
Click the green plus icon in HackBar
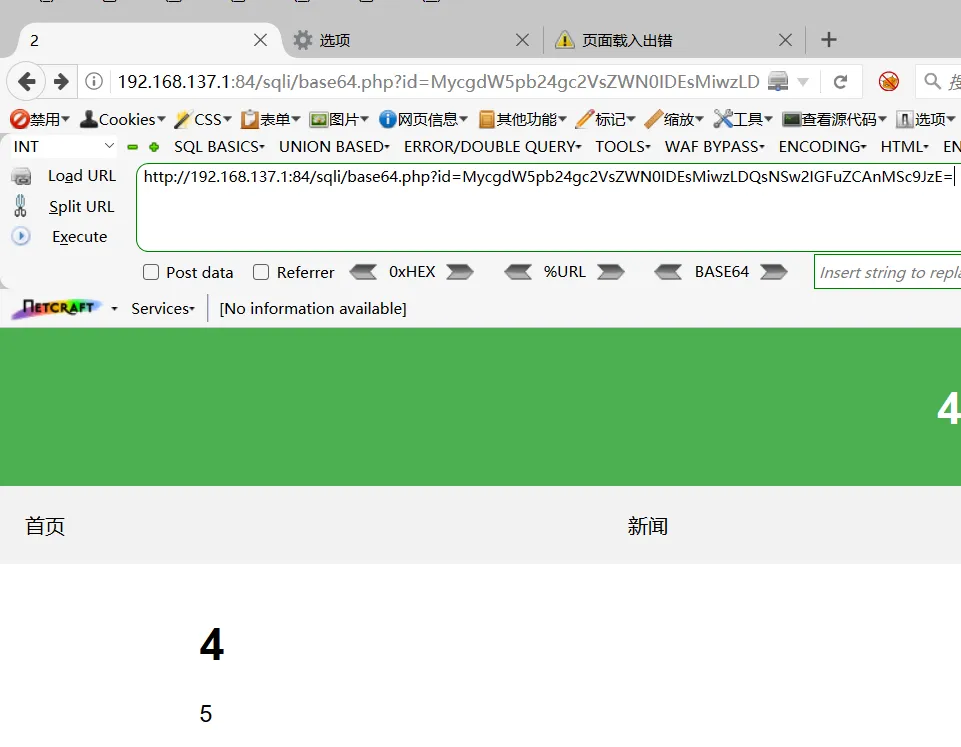(x=154, y=147)
